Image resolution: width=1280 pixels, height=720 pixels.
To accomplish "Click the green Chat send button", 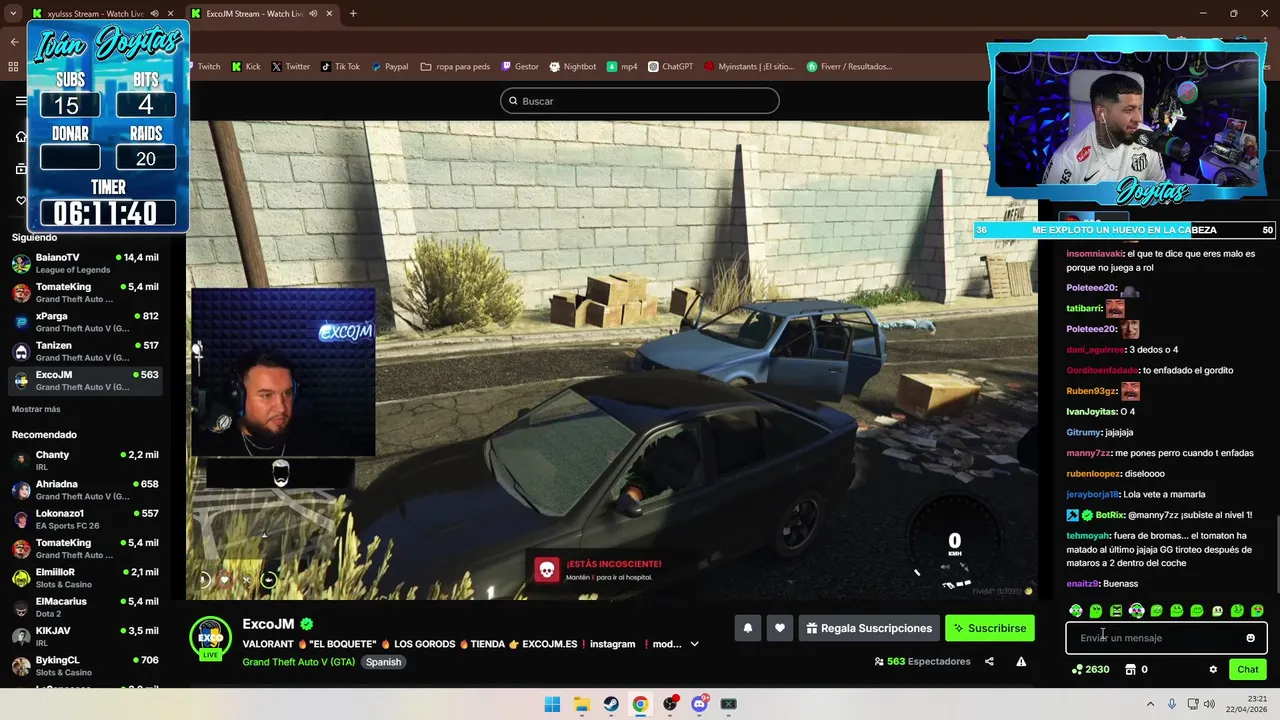I will (1248, 669).
